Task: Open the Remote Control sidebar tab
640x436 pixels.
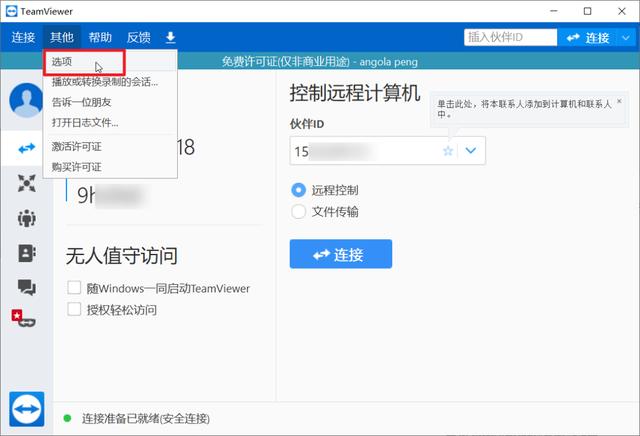Action: [x=27, y=148]
